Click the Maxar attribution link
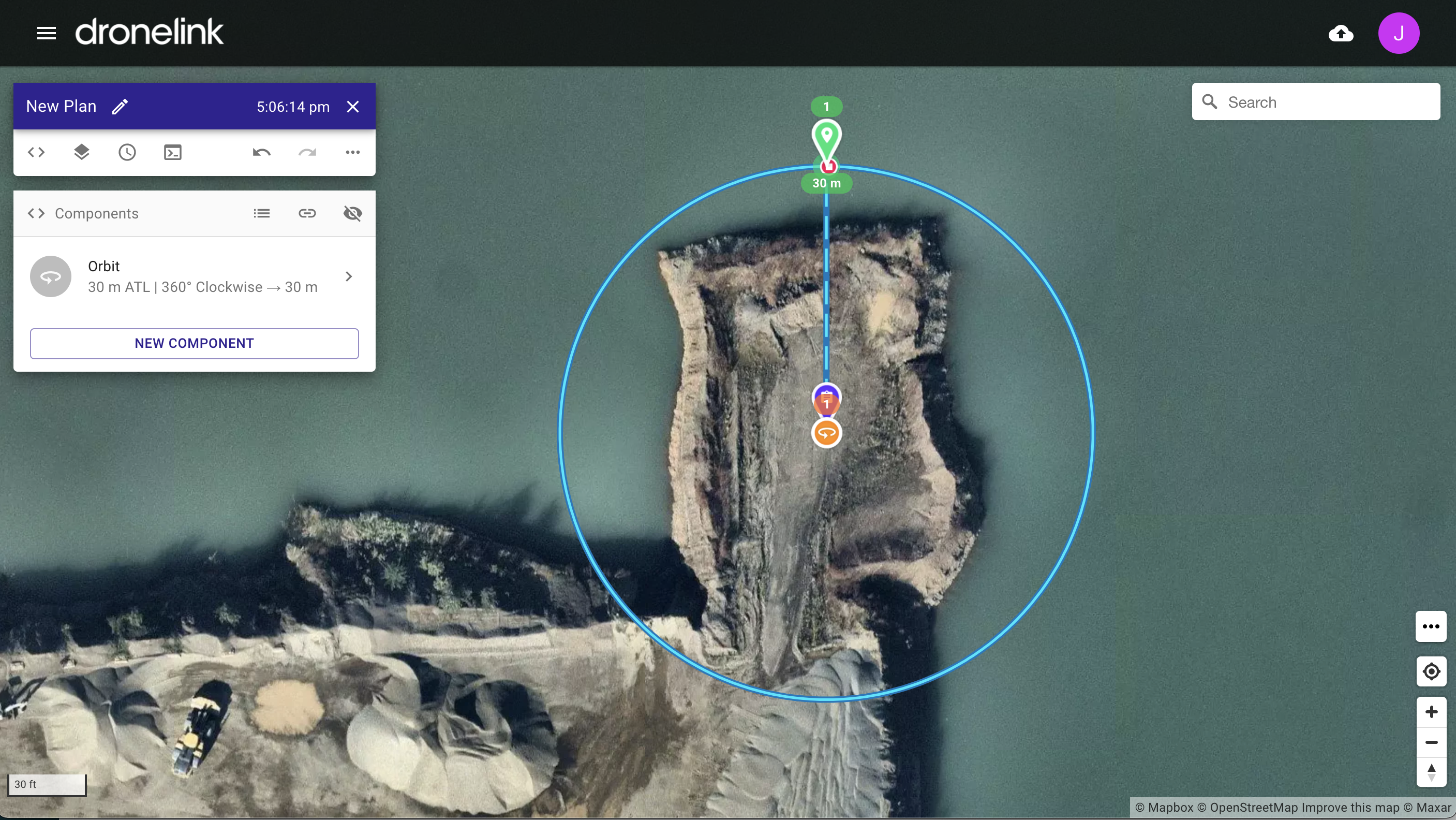The width and height of the screenshot is (1456, 820). point(1427,808)
